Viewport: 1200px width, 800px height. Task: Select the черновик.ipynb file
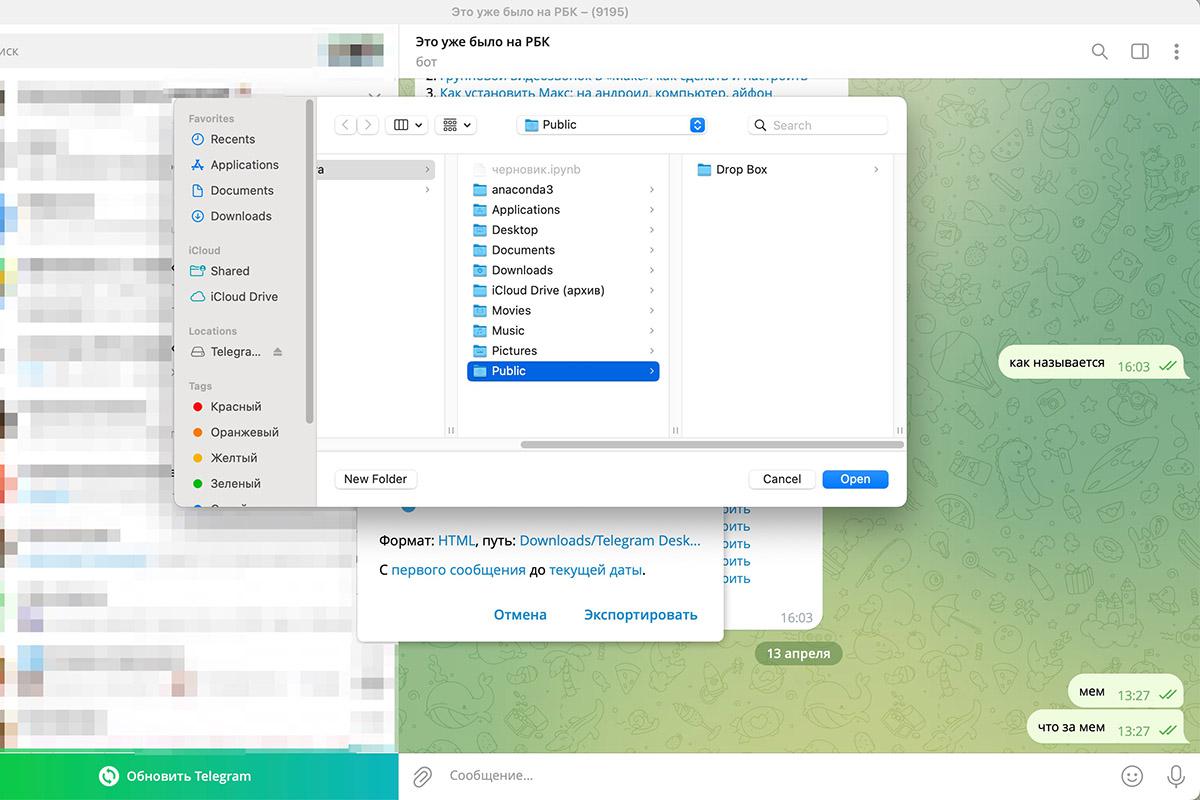pos(563,169)
